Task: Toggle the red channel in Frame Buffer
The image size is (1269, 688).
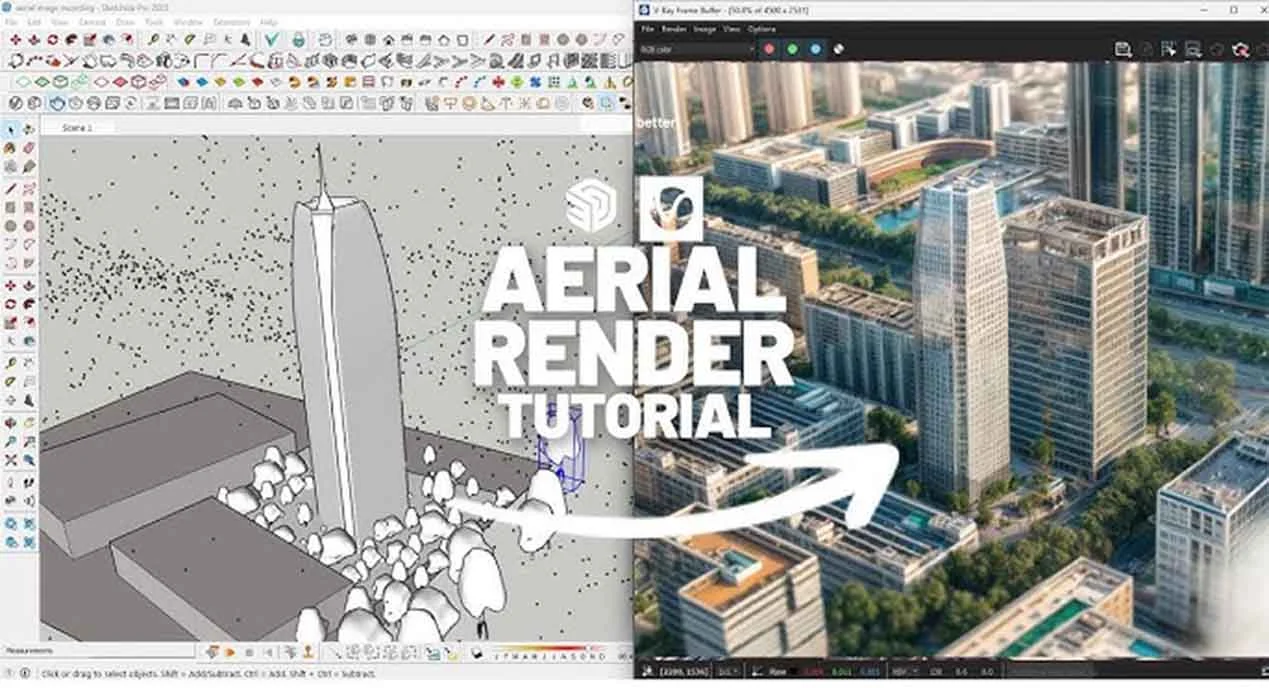Action: click(769, 48)
